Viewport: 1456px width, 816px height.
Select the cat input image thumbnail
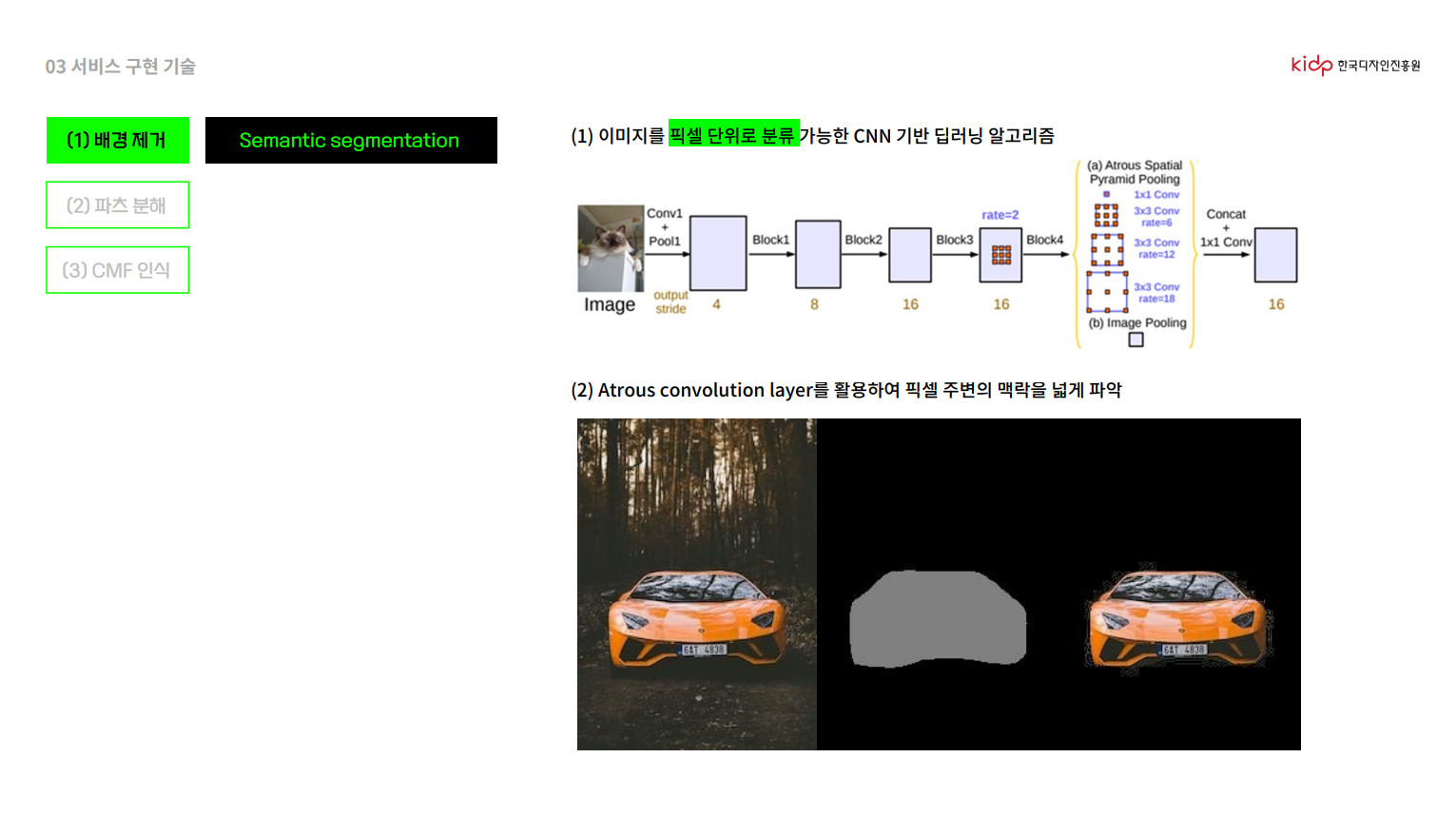[611, 248]
